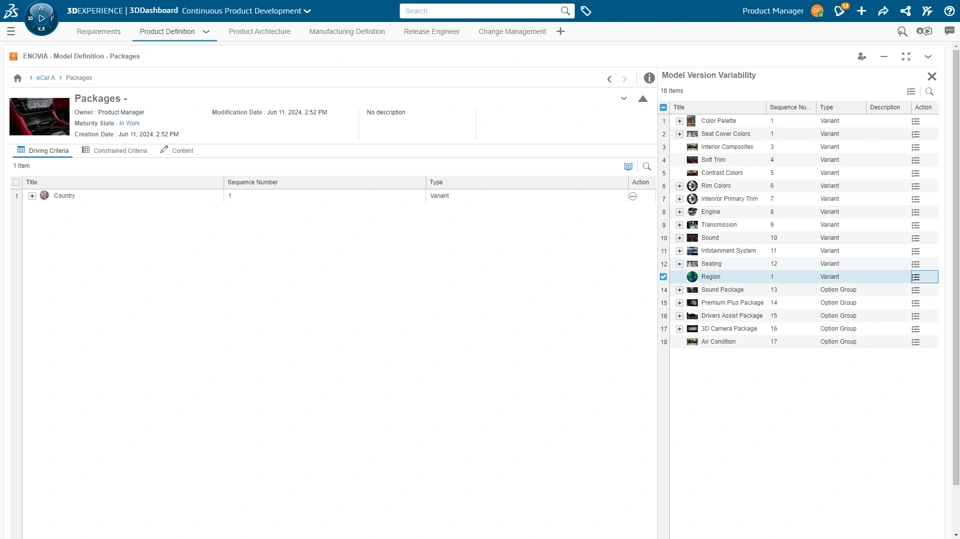The image size is (960, 539).
Task: Switch to the Release Engineer tab
Action: tap(432, 31)
